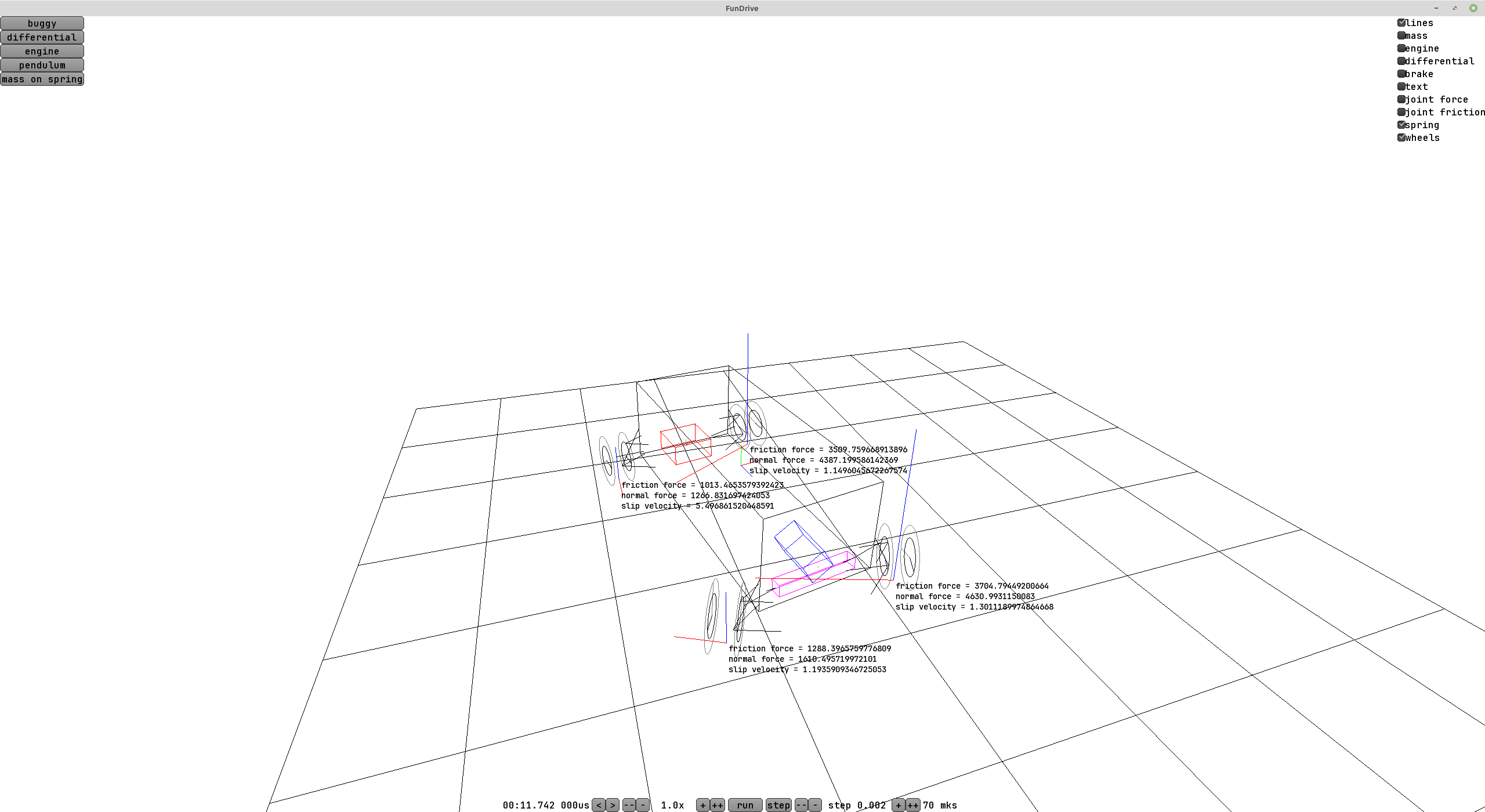This screenshot has height=812, width=1485.
Task: Click the '<' step-back time button
Action: click(x=599, y=805)
